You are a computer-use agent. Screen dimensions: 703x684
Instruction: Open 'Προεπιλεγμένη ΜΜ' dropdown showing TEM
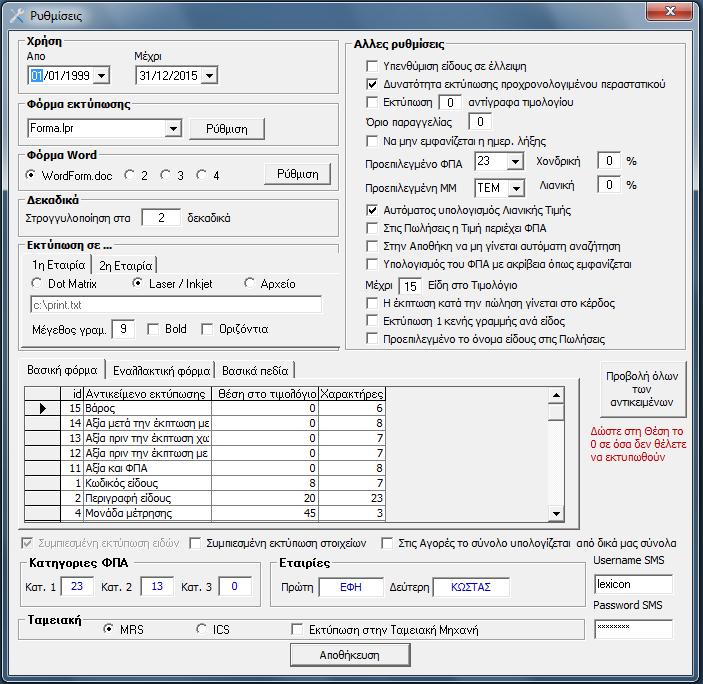click(516, 189)
